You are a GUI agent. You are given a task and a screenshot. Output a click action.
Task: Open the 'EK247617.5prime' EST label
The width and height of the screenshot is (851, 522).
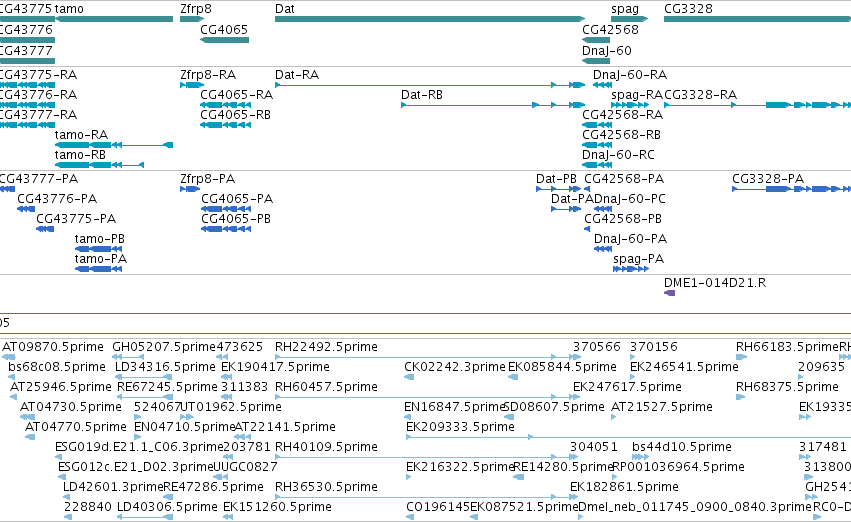(x=627, y=387)
